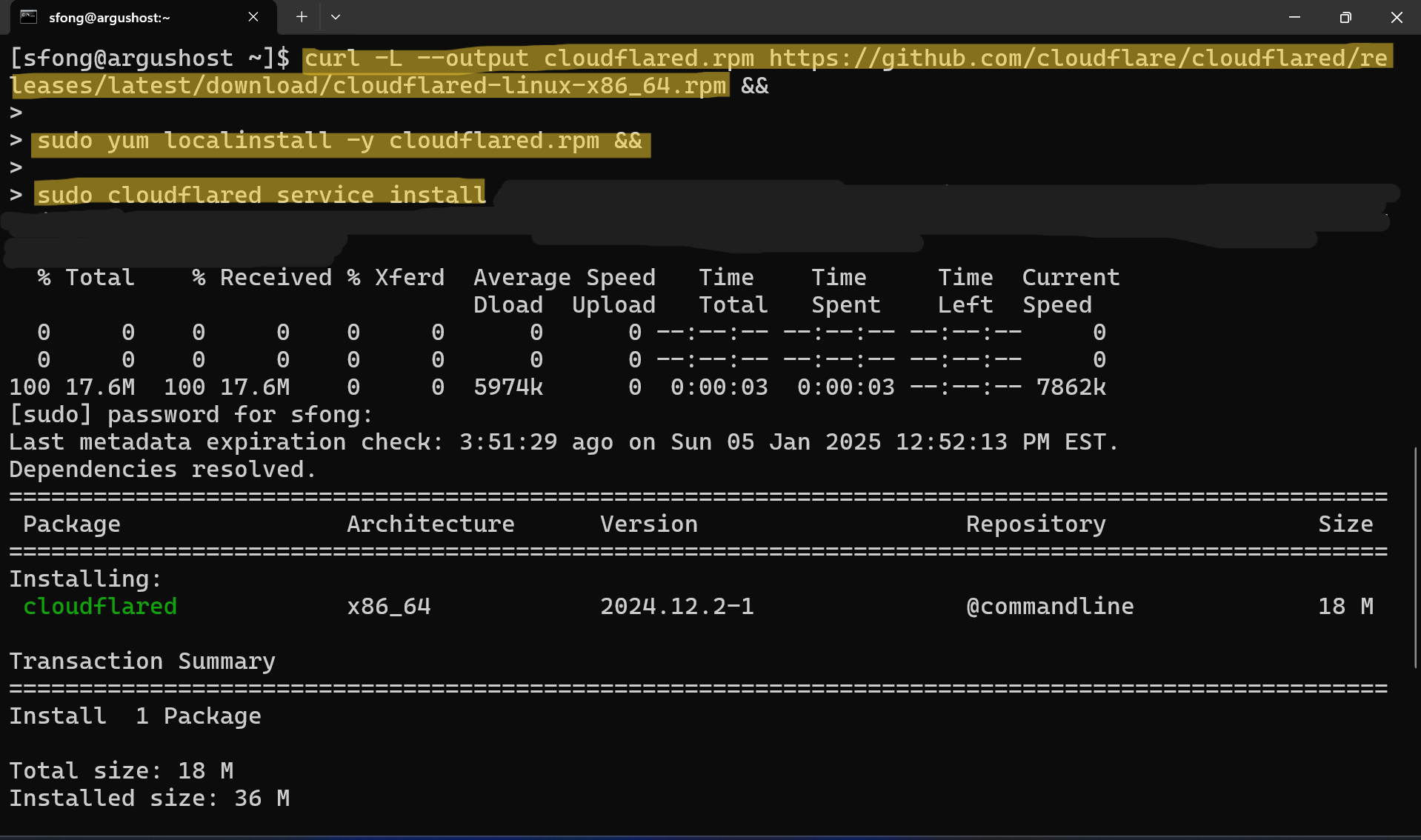Click the '18 M' size in the cloudflared row
Screen dimensions: 1421x840
1345,607
